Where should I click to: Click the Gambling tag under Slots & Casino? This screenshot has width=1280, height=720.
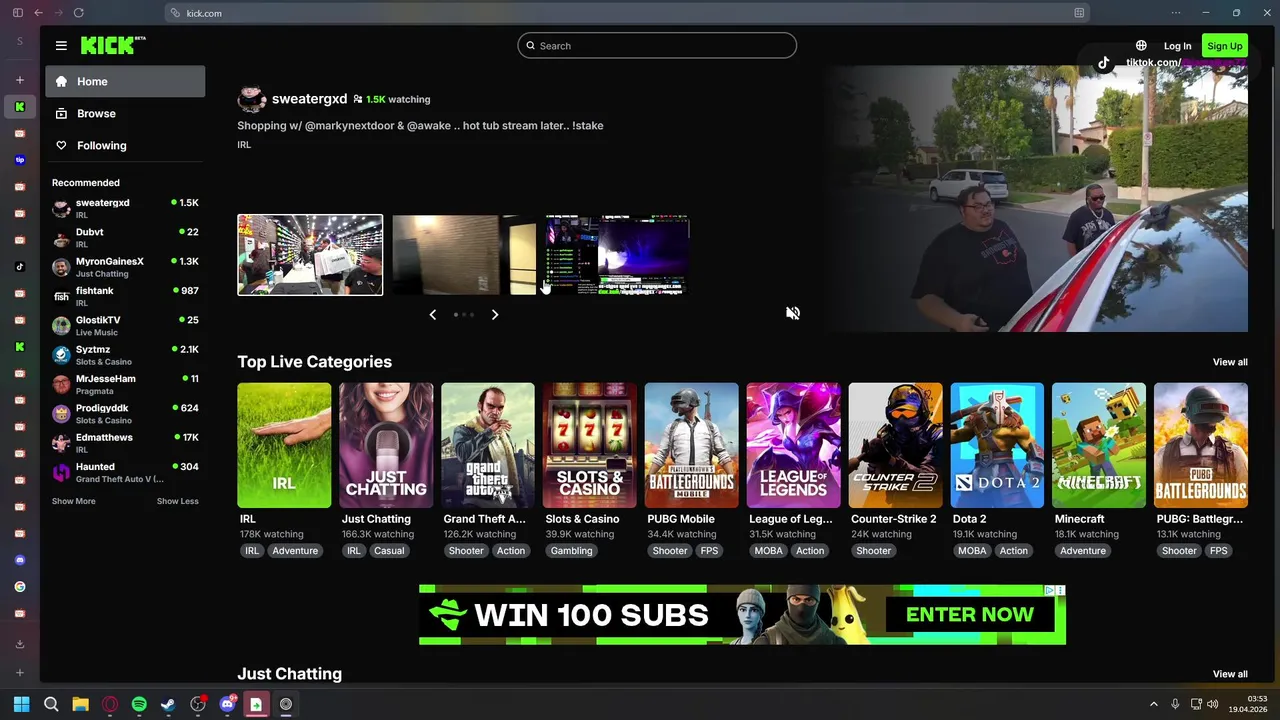(x=572, y=551)
